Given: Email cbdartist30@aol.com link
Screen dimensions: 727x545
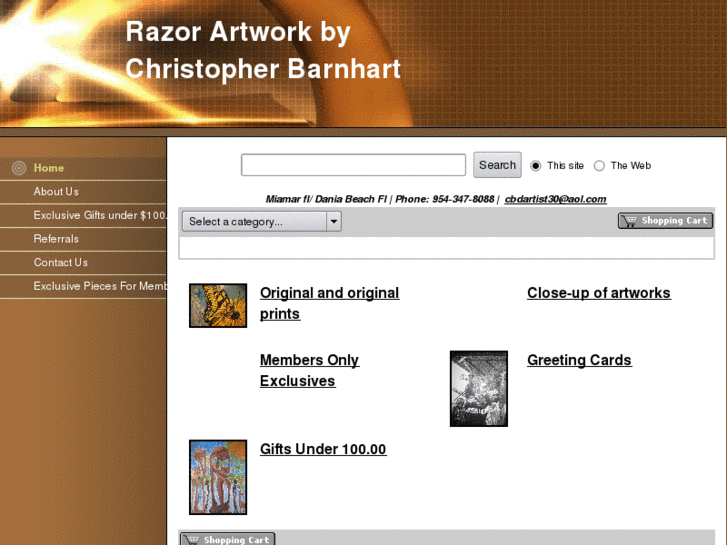Looking at the screenshot, I should click(x=555, y=199).
